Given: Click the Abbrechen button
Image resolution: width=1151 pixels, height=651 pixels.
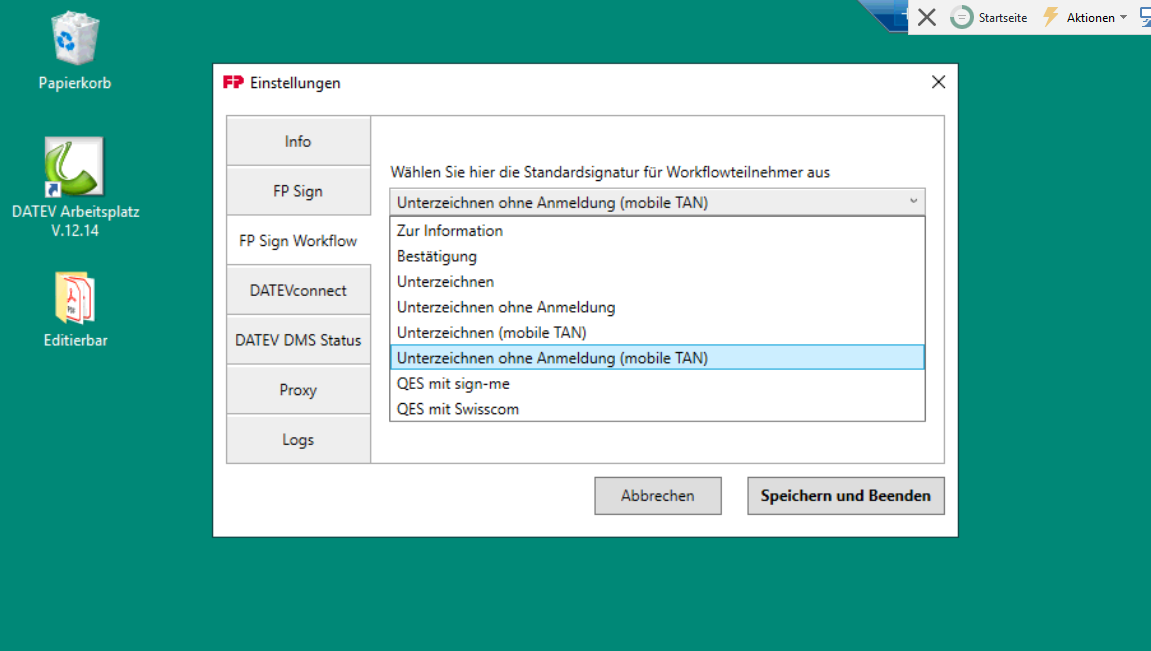Looking at the screenshot, I should pyautogui.click(x=657, y=495).
